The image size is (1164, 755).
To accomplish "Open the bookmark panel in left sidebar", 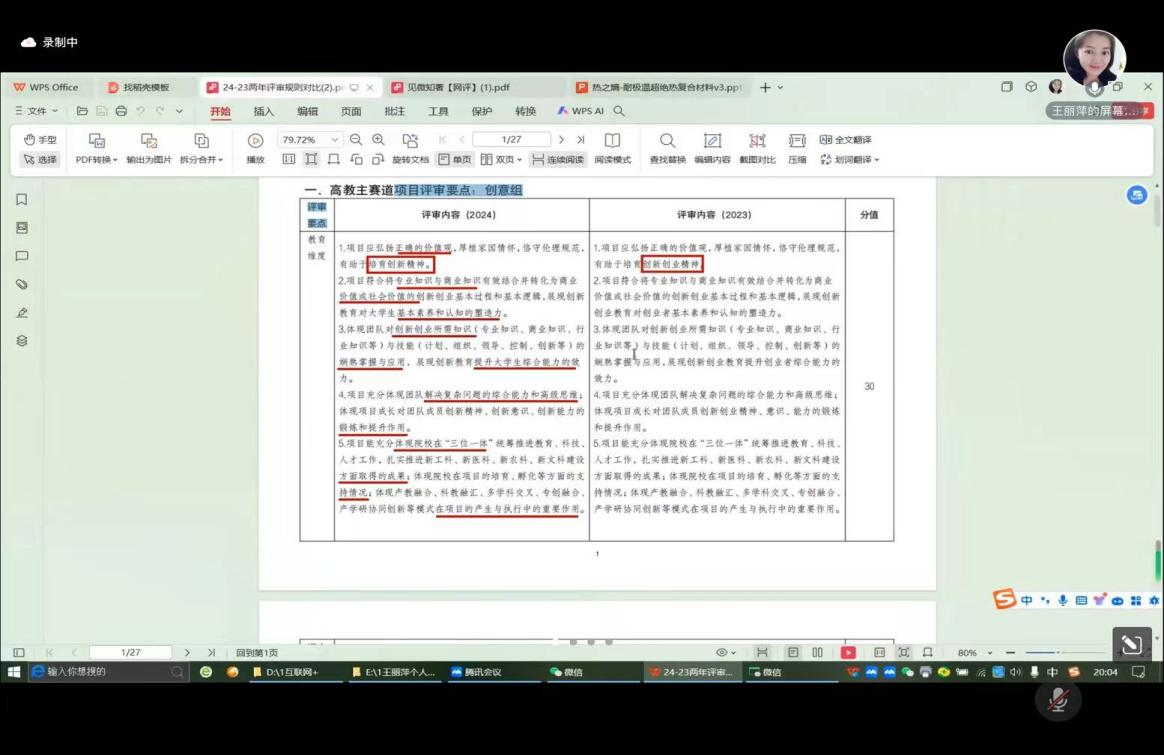I will [x=22, y=200].
